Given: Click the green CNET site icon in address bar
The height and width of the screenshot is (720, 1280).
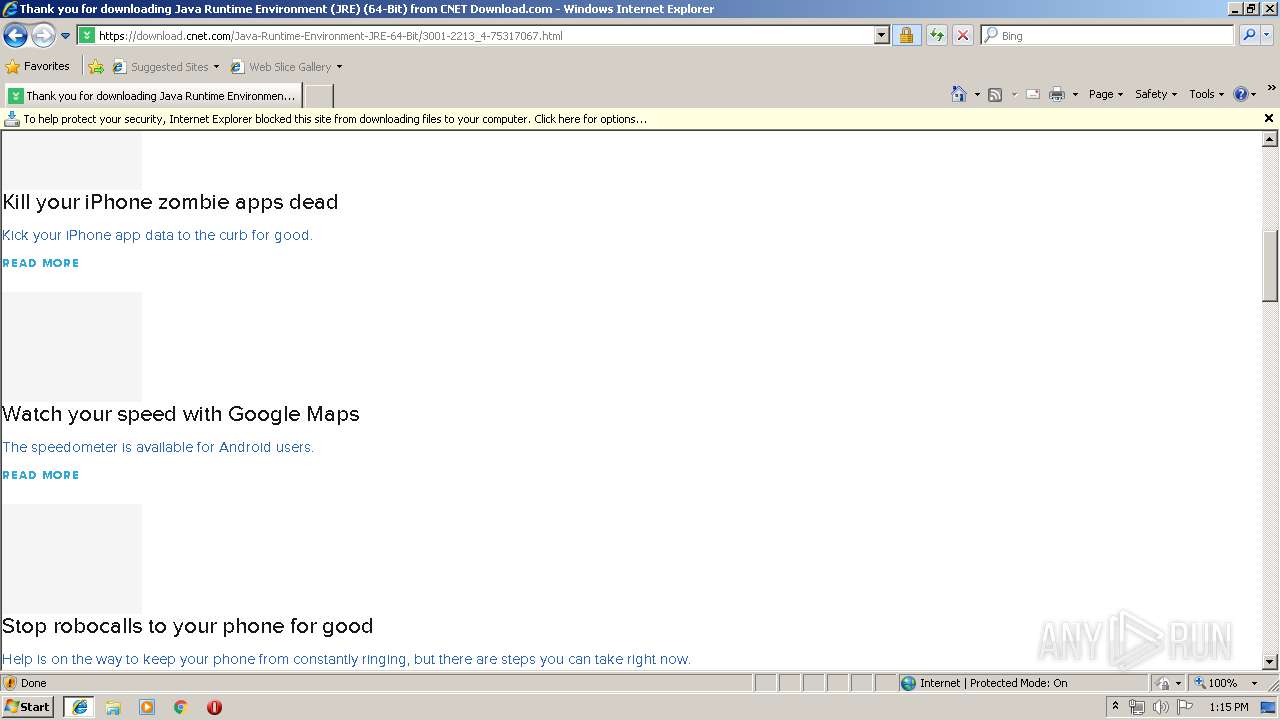Looking at the screenshot, I should point(87,35).
